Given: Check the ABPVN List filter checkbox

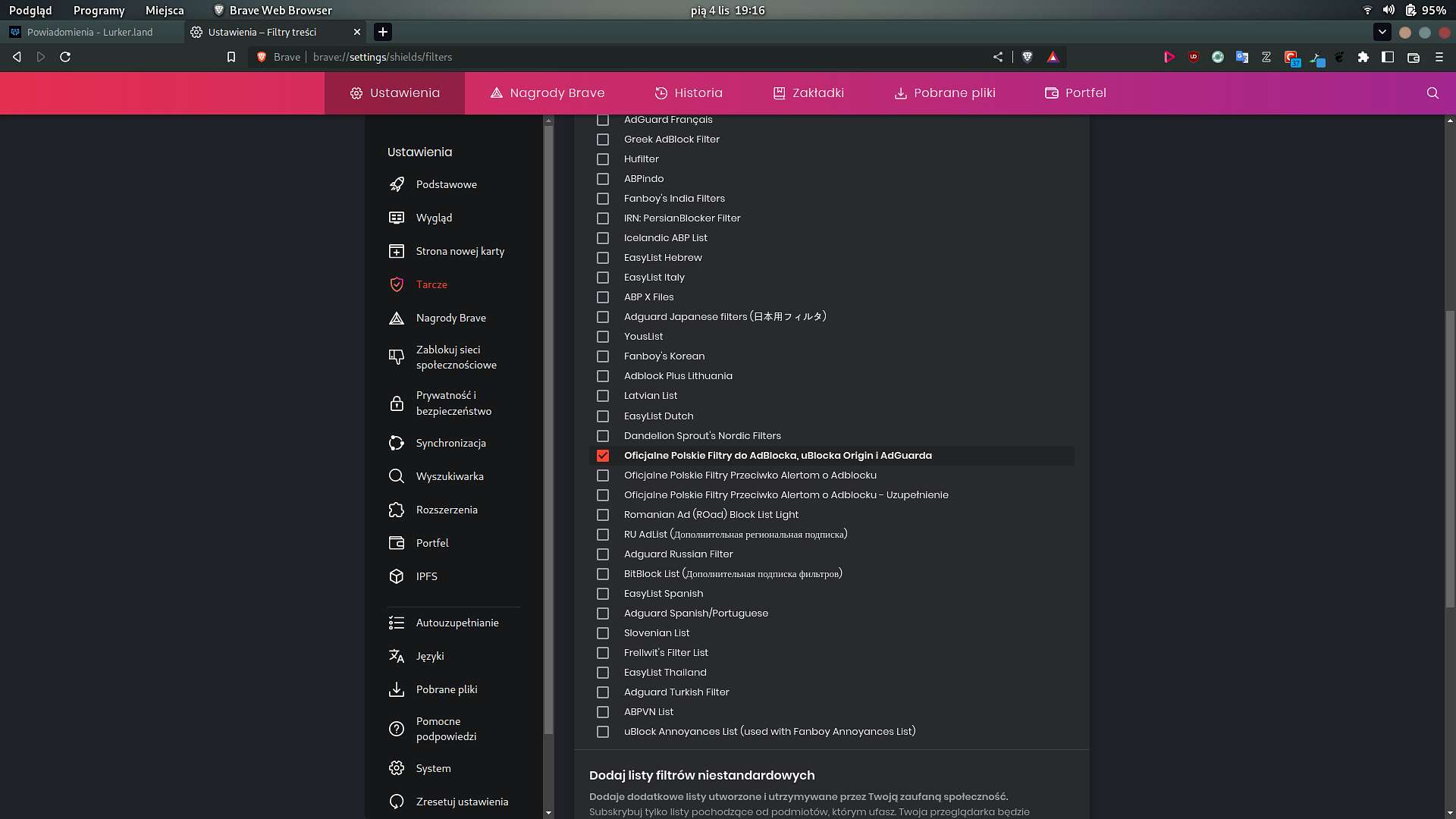Looking at the screenshot, I should click(603, 712).
